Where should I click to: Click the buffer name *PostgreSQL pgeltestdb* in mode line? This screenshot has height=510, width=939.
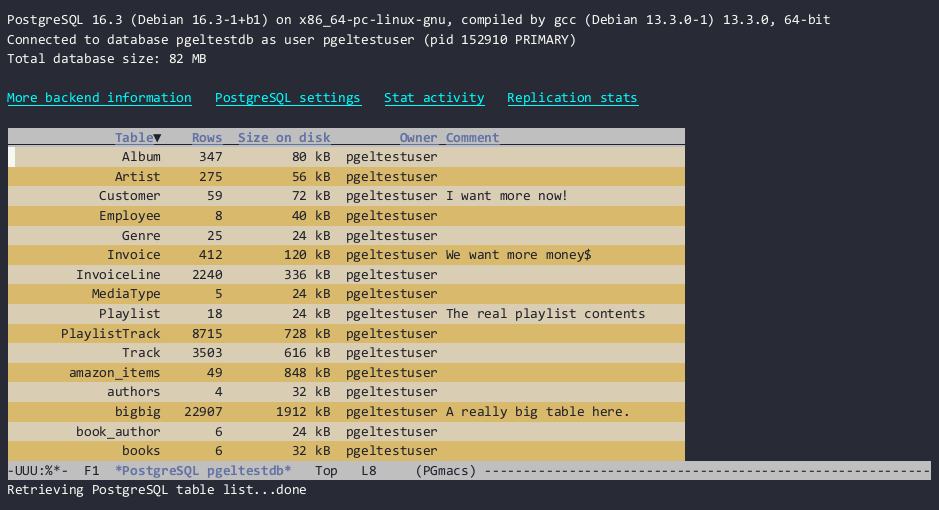tap(203, 470)
